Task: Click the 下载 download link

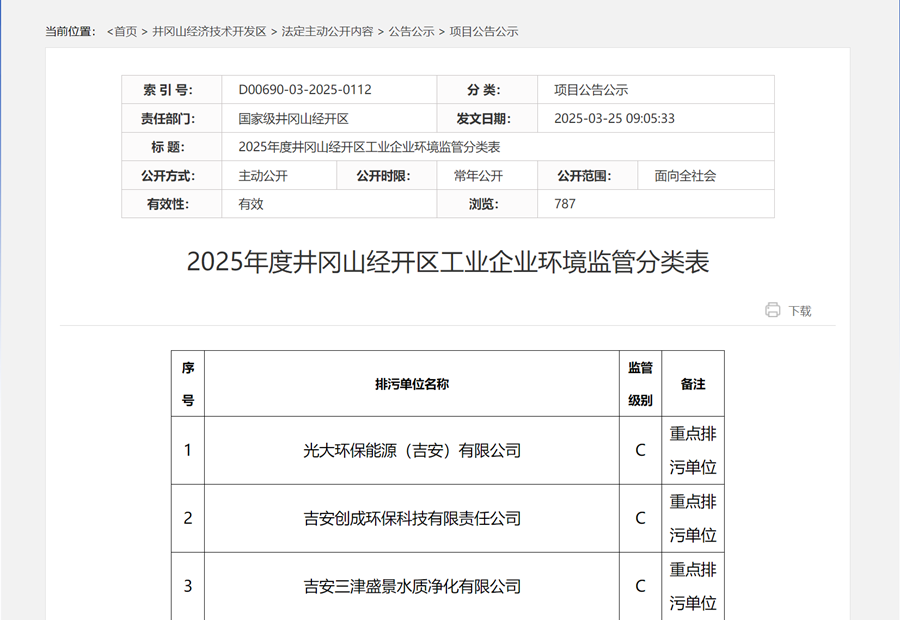Action: [800, 311]
